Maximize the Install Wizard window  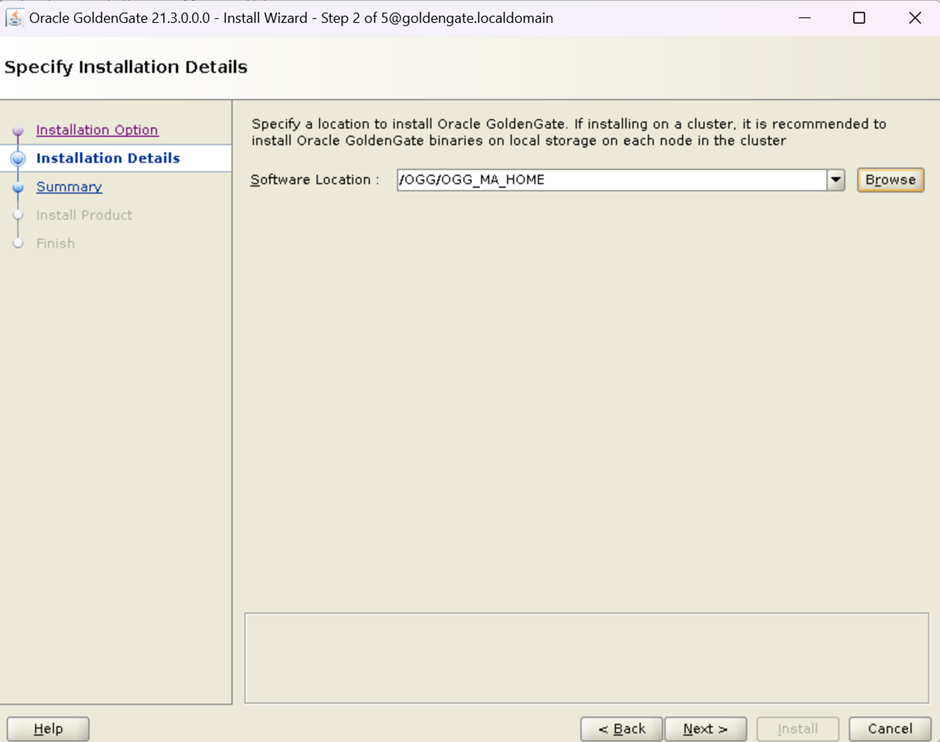(859, 18)
